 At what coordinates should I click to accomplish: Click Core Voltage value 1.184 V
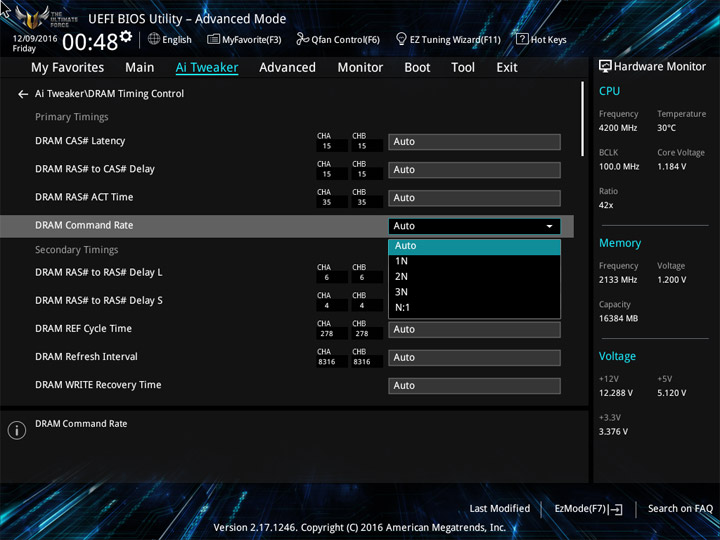point(671,166)
